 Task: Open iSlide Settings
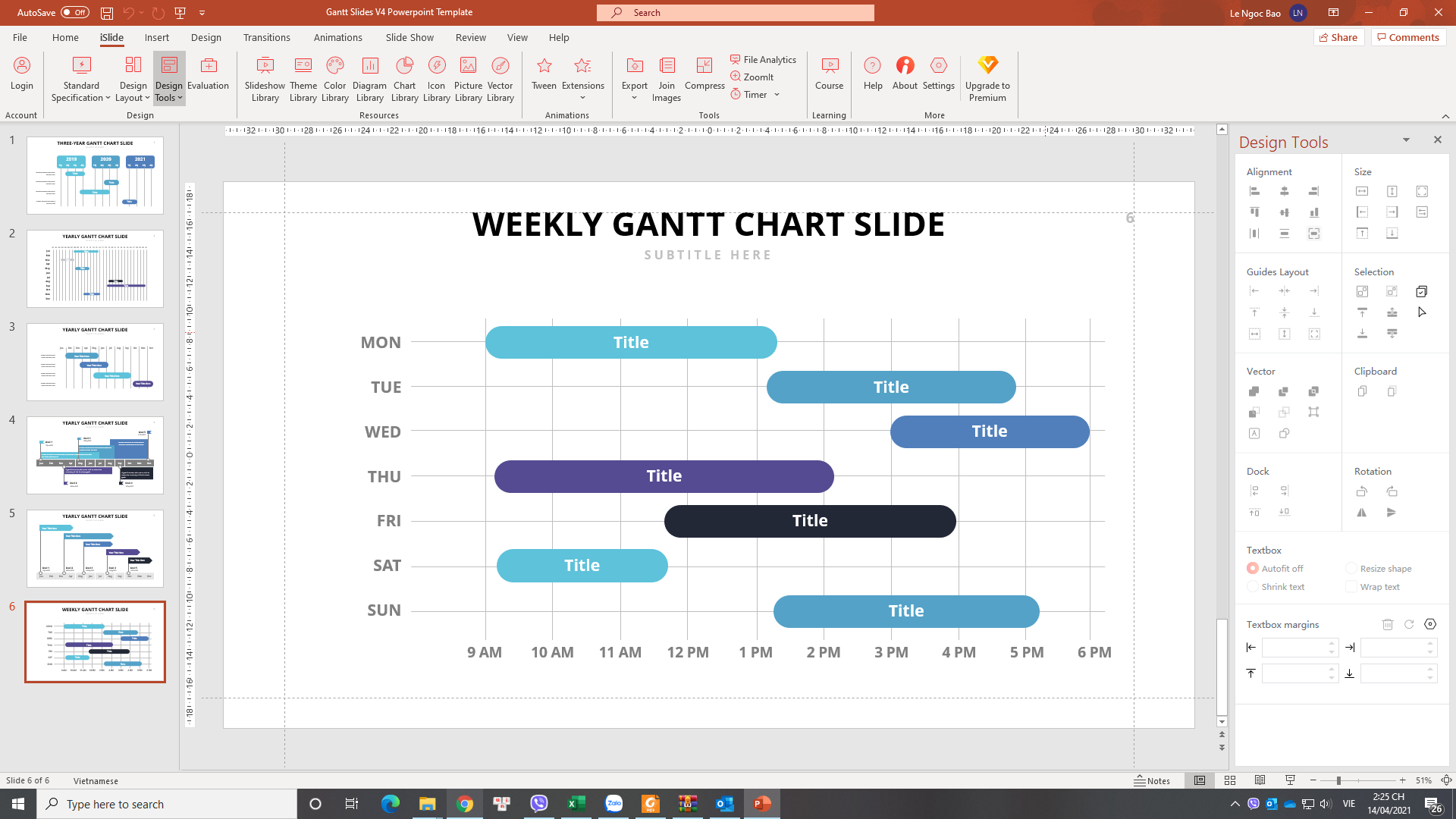click(x=938, y=74)
